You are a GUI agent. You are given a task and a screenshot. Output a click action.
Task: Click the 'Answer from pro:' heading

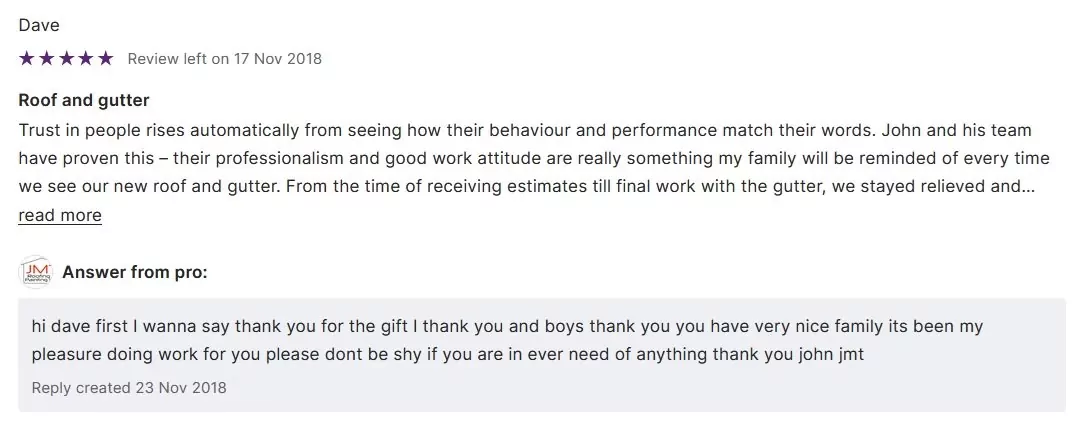(x=135, y=272)
